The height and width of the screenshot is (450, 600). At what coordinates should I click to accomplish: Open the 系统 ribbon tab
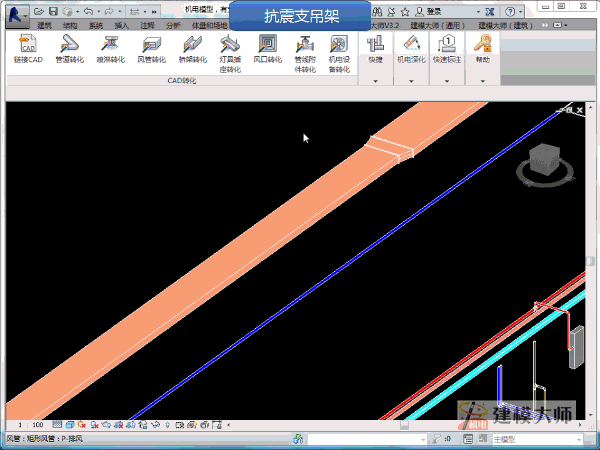[x=96, y=25]
